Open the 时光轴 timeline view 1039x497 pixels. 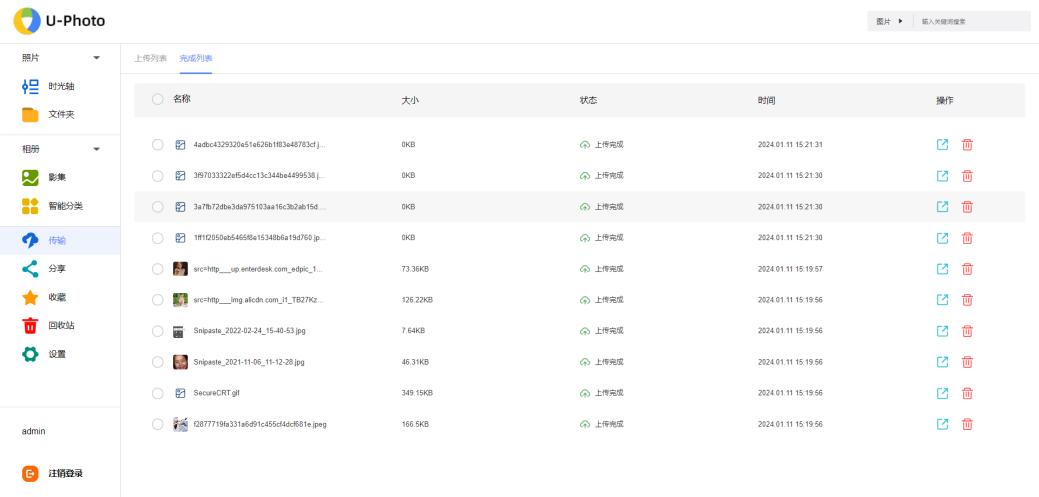click(x=61, y=86)
